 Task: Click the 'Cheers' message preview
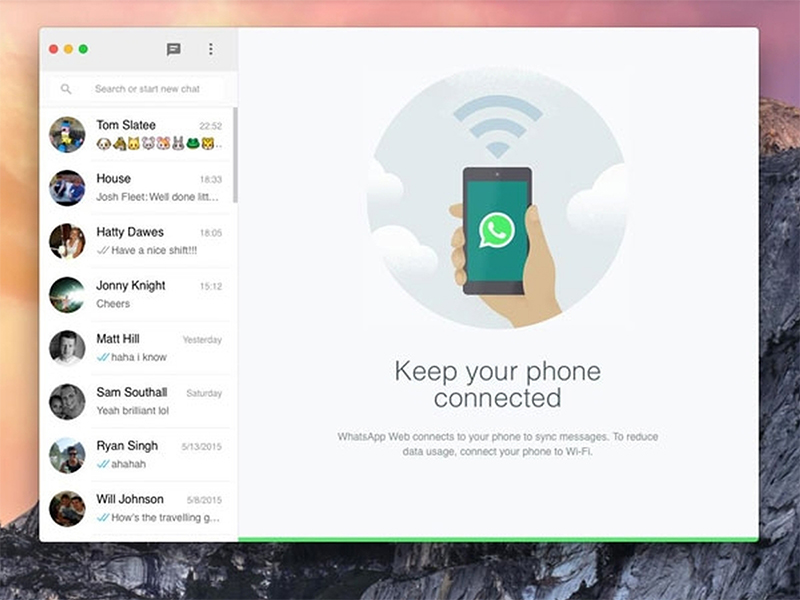pyautogui.click(x=113, y=304)
